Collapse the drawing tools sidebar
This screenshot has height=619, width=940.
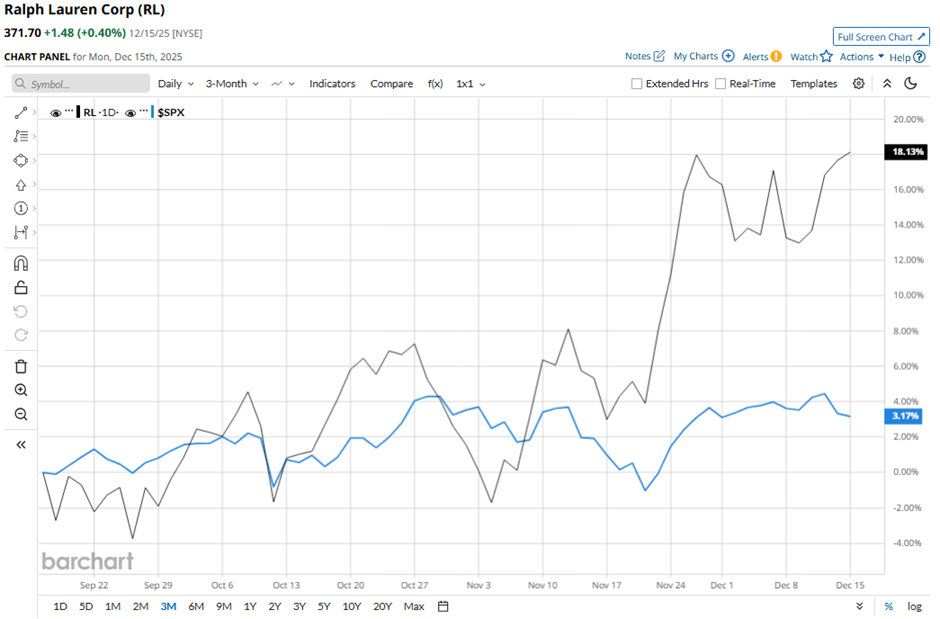point(20,445)
